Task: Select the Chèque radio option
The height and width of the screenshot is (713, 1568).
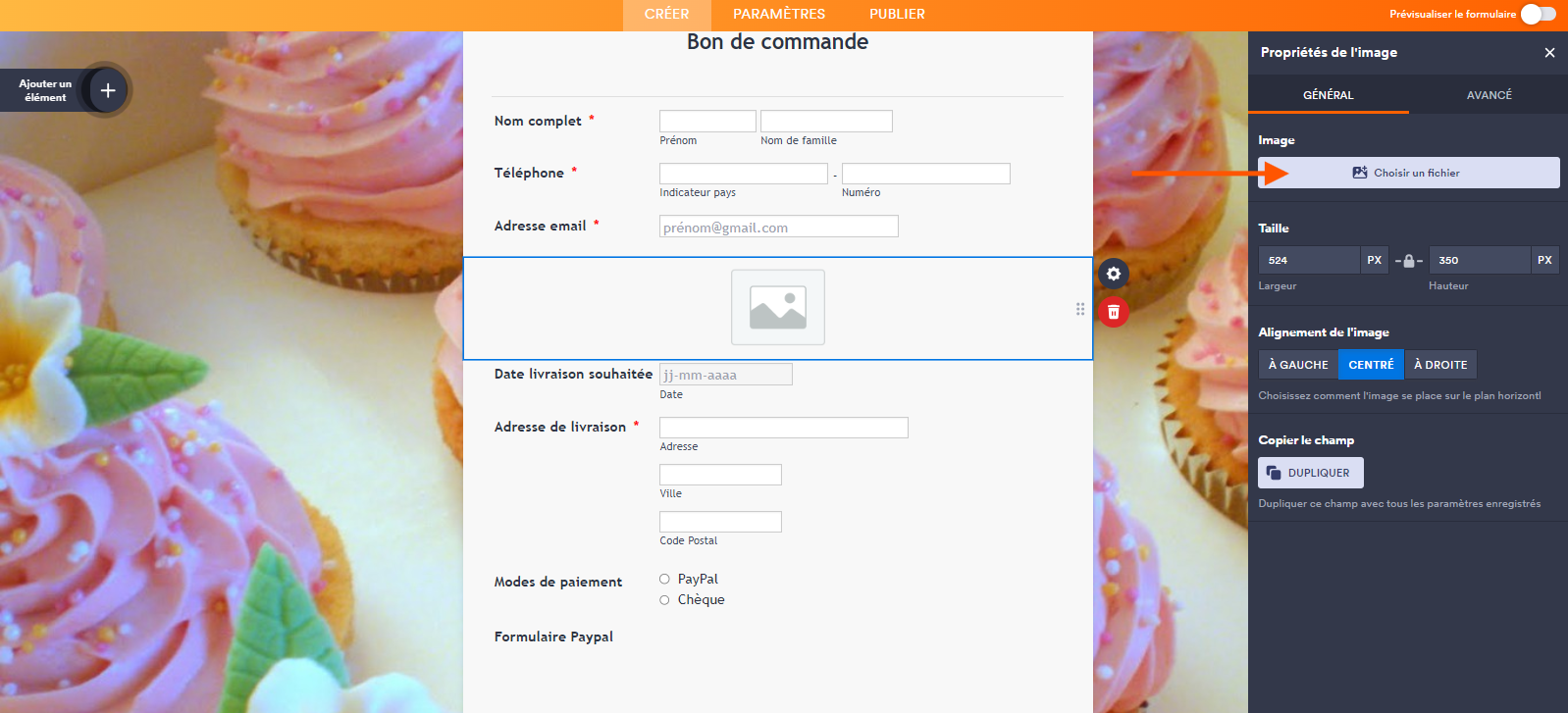Action: [x=664, y=600]
